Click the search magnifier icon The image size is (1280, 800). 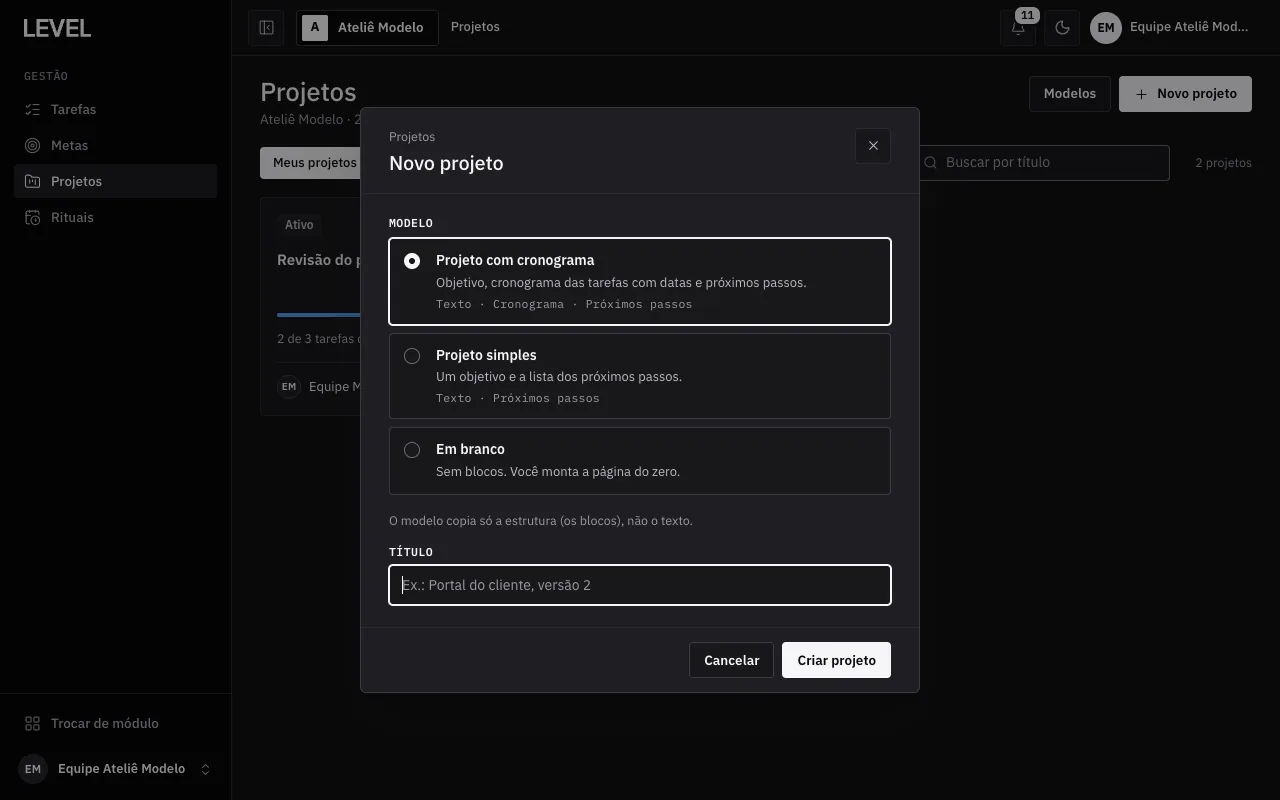click(x=931, y=162)
